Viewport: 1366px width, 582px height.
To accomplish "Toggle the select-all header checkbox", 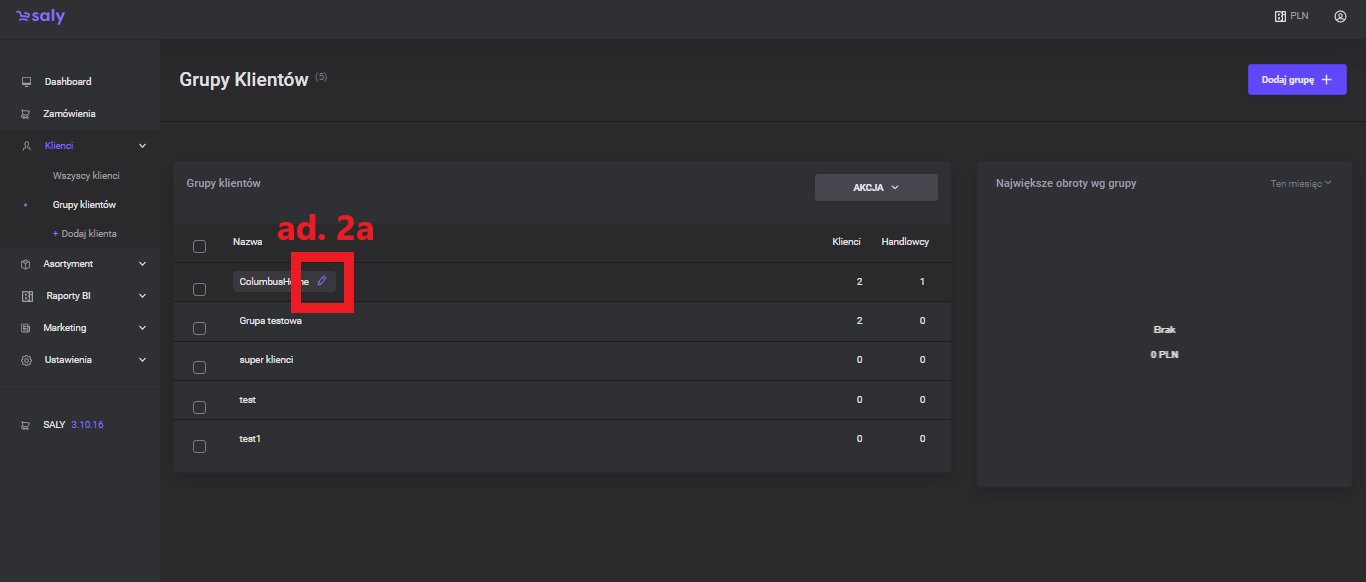I will coord(199,246).
